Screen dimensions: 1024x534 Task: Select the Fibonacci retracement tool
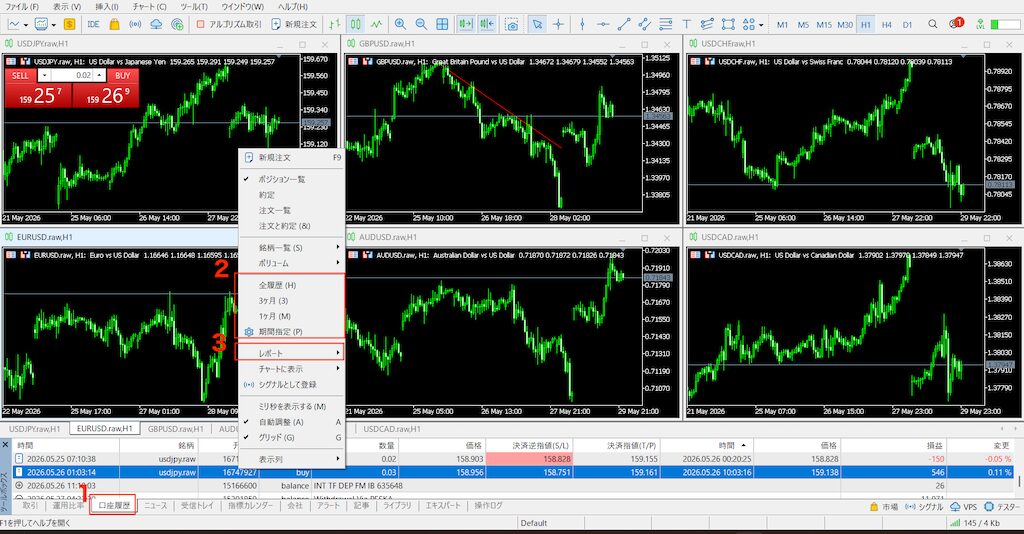pos(665,24)
